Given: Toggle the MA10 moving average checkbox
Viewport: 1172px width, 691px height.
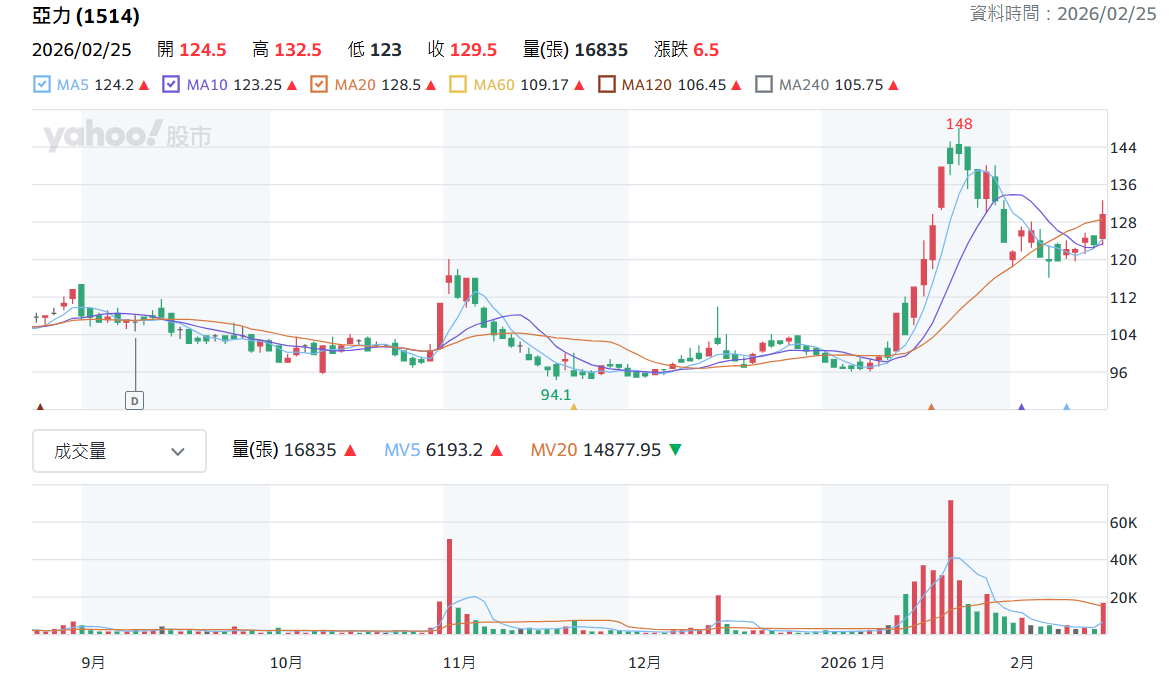Looking at the screenshot, I should pyautogui.click(x=171, y=85).
